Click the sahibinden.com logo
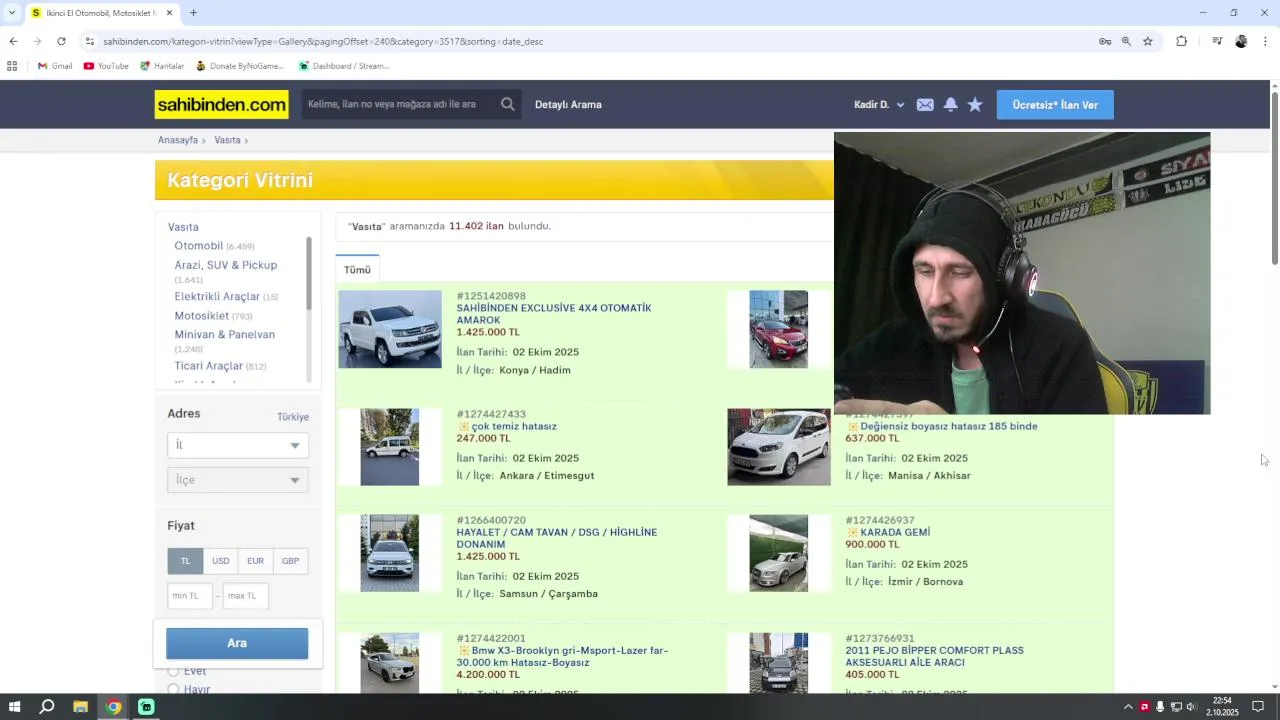The width and height of the screenshot is (1280, 720). click(221, 104)
